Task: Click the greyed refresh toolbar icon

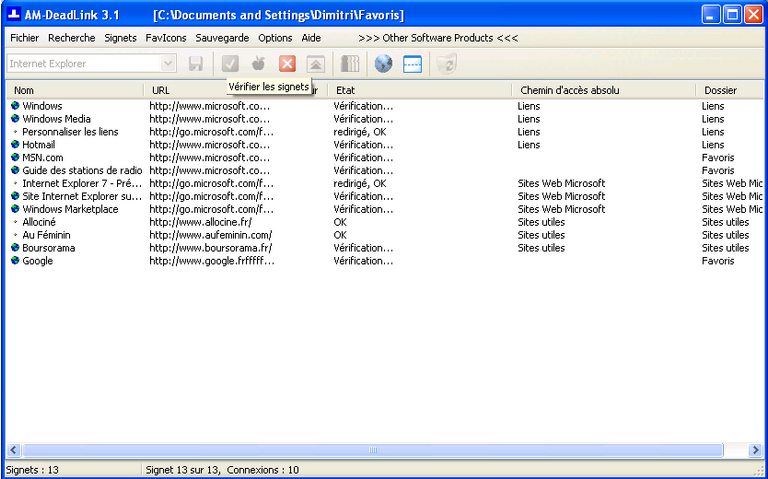Action: (x=447, y=64)
